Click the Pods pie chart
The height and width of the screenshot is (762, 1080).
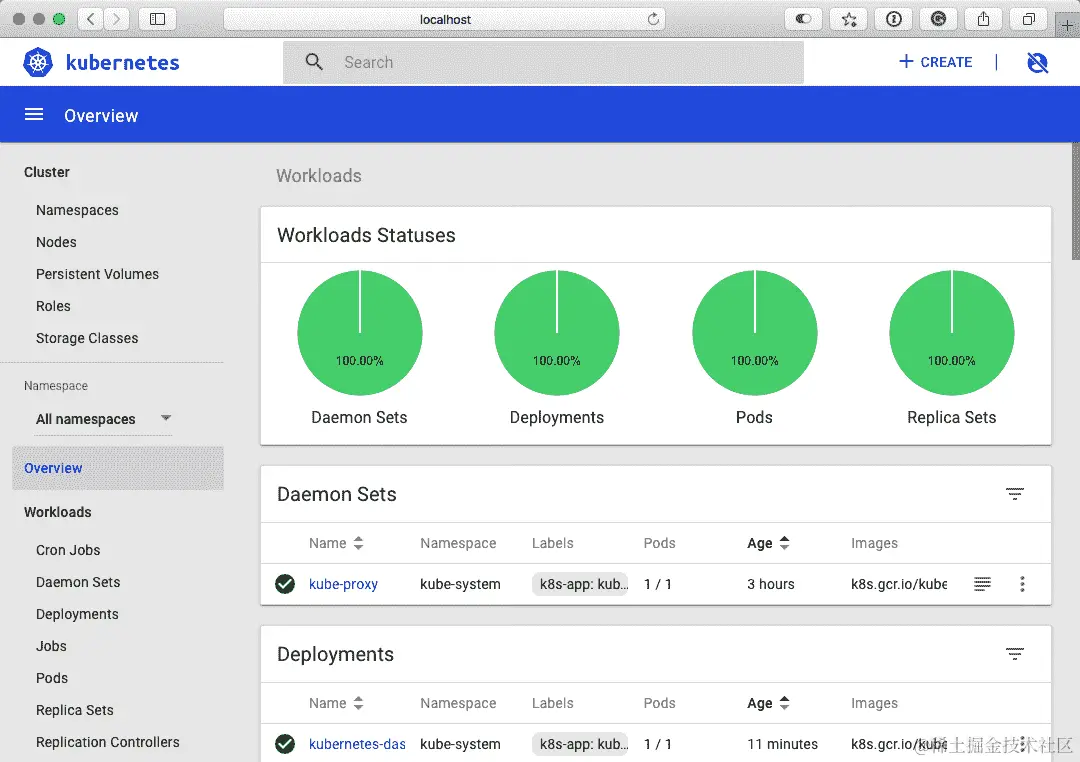tap(754, 333)
